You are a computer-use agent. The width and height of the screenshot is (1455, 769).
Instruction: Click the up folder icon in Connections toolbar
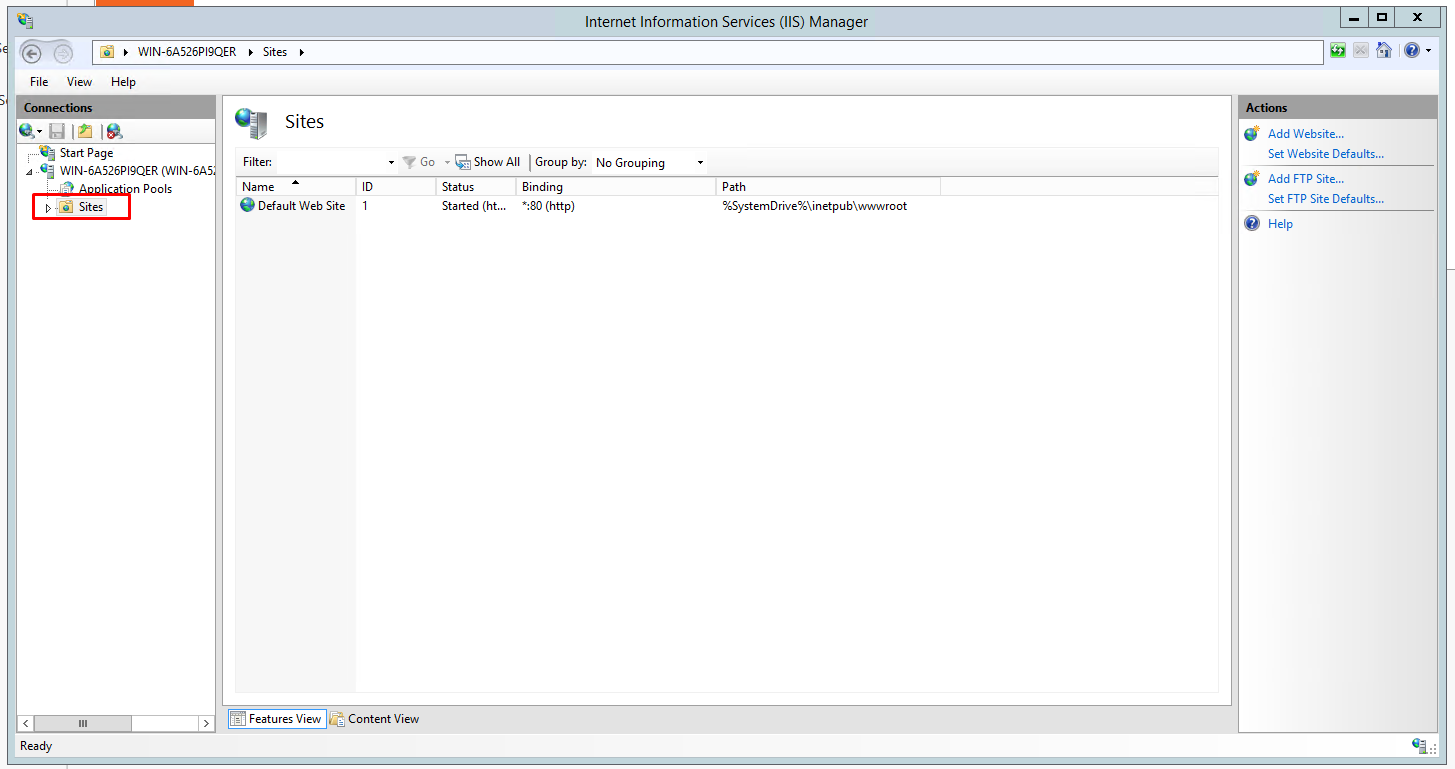[86, 131]
